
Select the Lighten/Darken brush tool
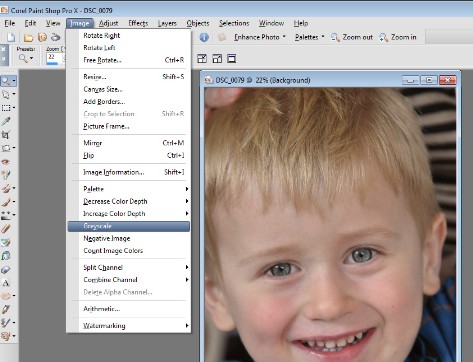coord(6,215)
